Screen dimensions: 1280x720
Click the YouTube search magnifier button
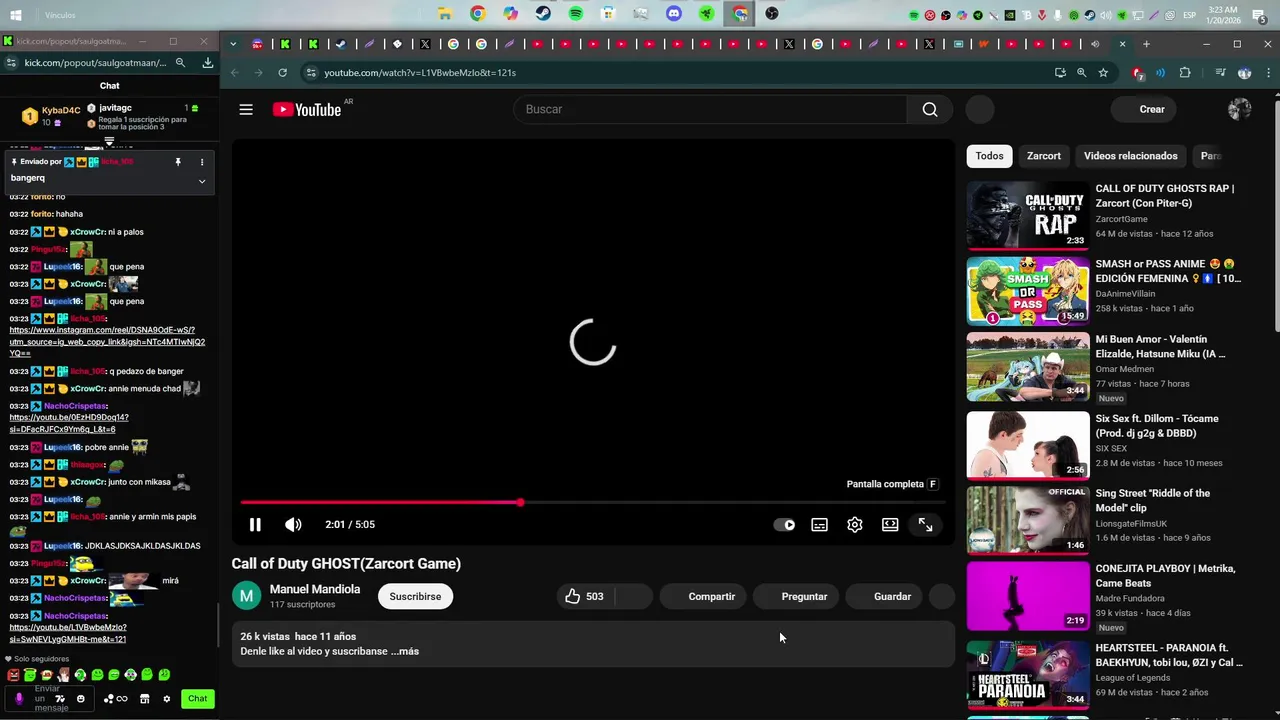[x=930, y=109]
